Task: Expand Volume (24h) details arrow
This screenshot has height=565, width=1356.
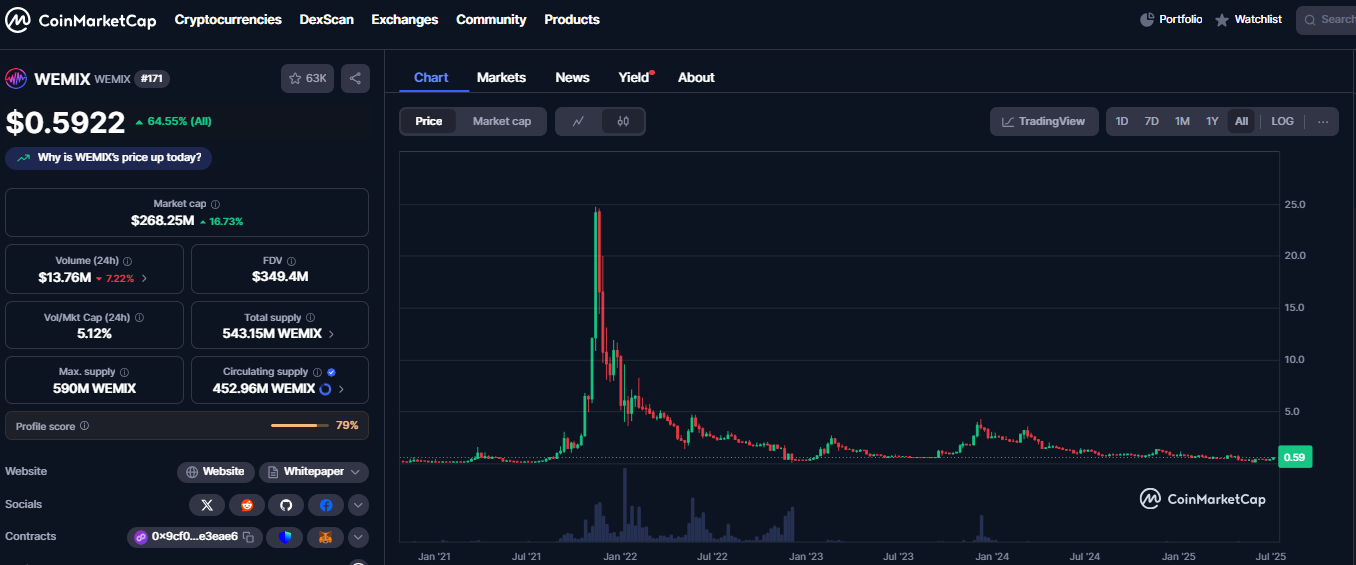Action: [144, 278]
